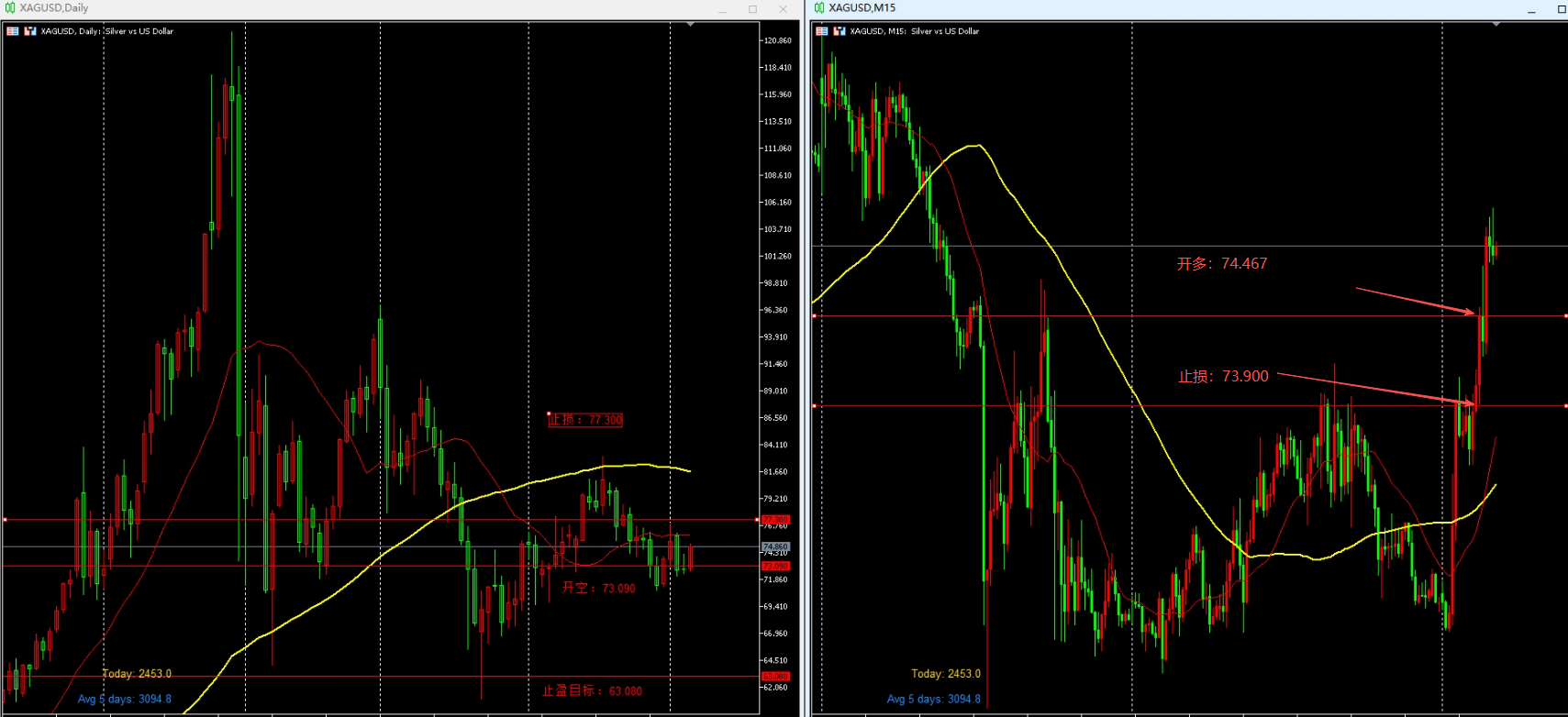The height and width of the screenshot is (717, 1568).
Task: Restore the XAGUSD,M15 window size button
Action: [1561, 9]
